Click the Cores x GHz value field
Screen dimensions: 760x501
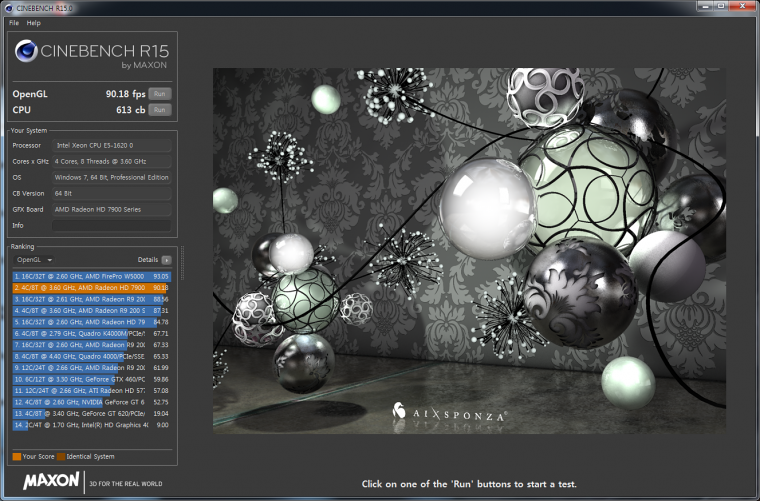click(x=111, y=161)
